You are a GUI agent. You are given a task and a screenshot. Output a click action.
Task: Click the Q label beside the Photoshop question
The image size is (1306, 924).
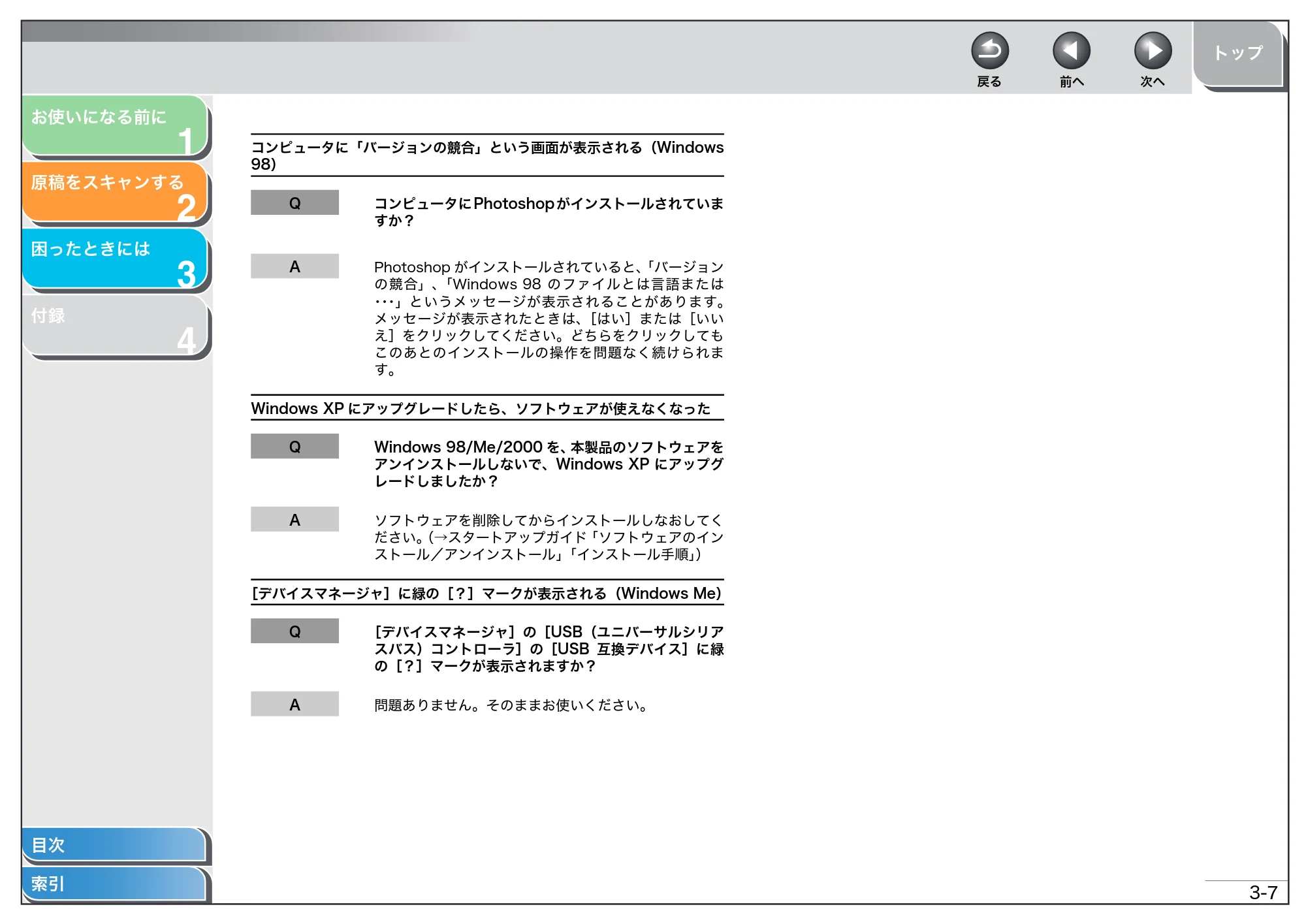[295, 202]
